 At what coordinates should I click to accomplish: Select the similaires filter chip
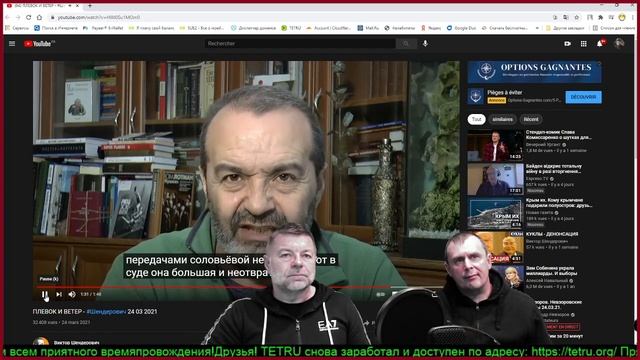point(502,119)
